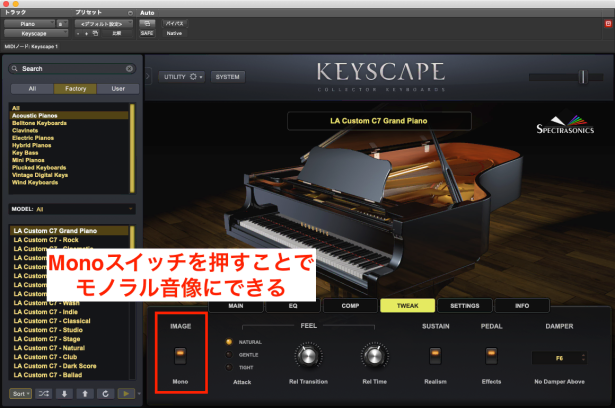Open the MODEL filter dropdown
The image size is (615, 408).
[x=72, y=209]
